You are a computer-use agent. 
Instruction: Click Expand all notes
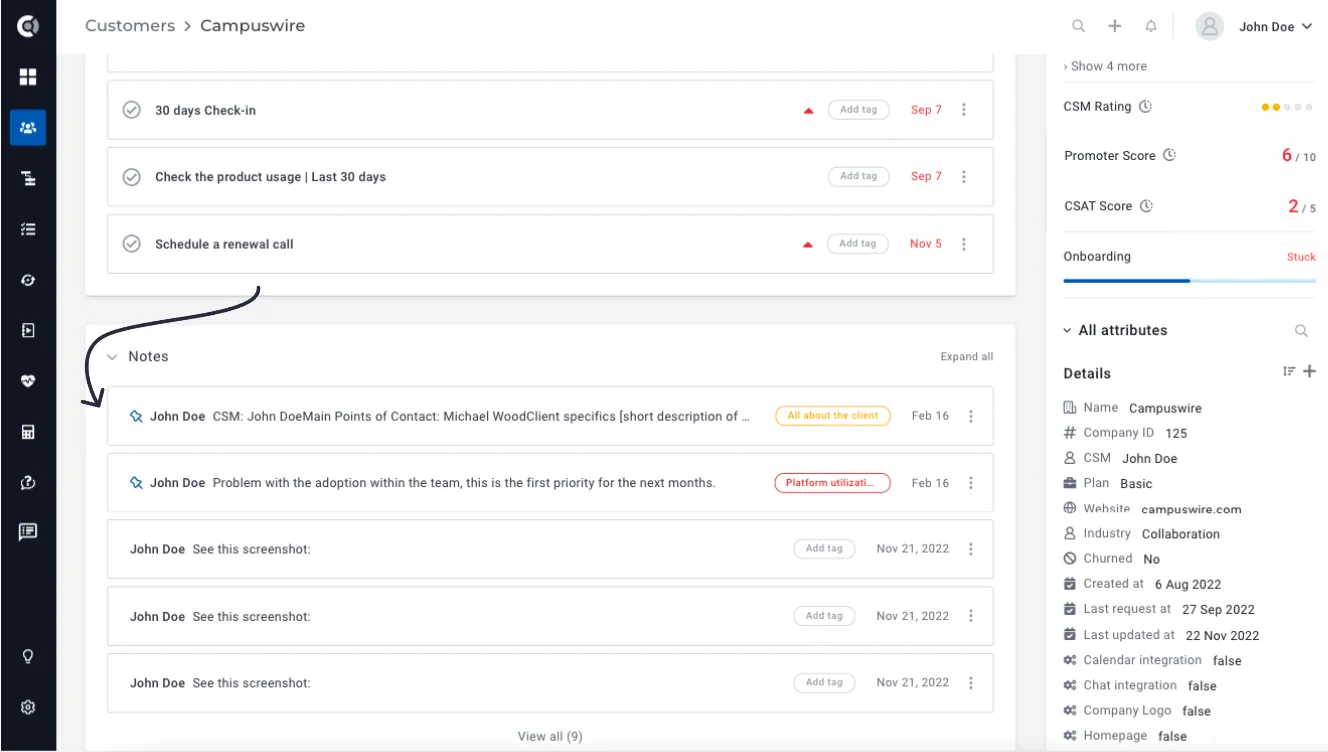[x=967, y=357]
